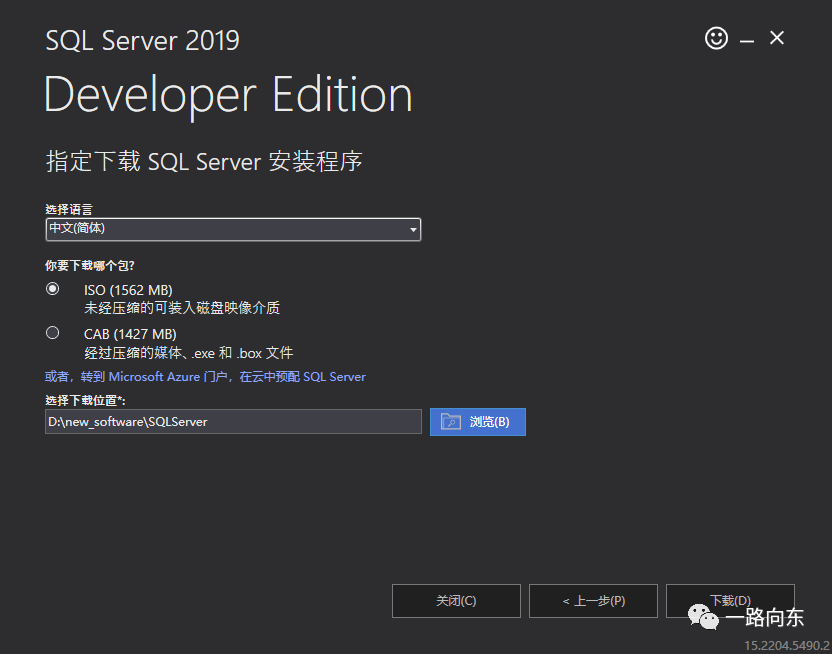The width and height of the screenshot is (832, 654).
Task: Click the language combo box arrow
Action: pos(413,229)
